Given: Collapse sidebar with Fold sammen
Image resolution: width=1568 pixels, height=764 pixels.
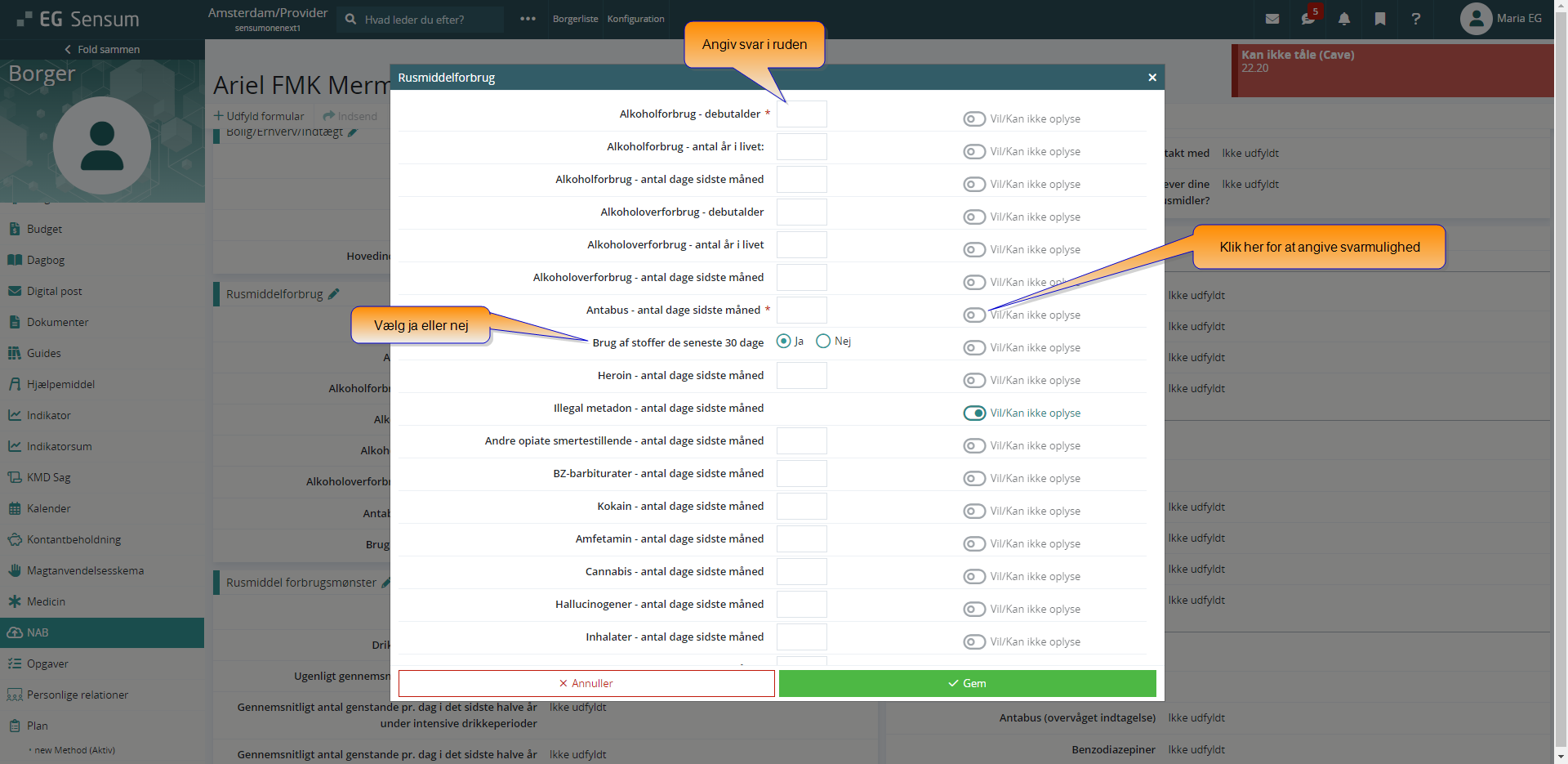Looking at the screenshot, I should [x=102, y=49].
